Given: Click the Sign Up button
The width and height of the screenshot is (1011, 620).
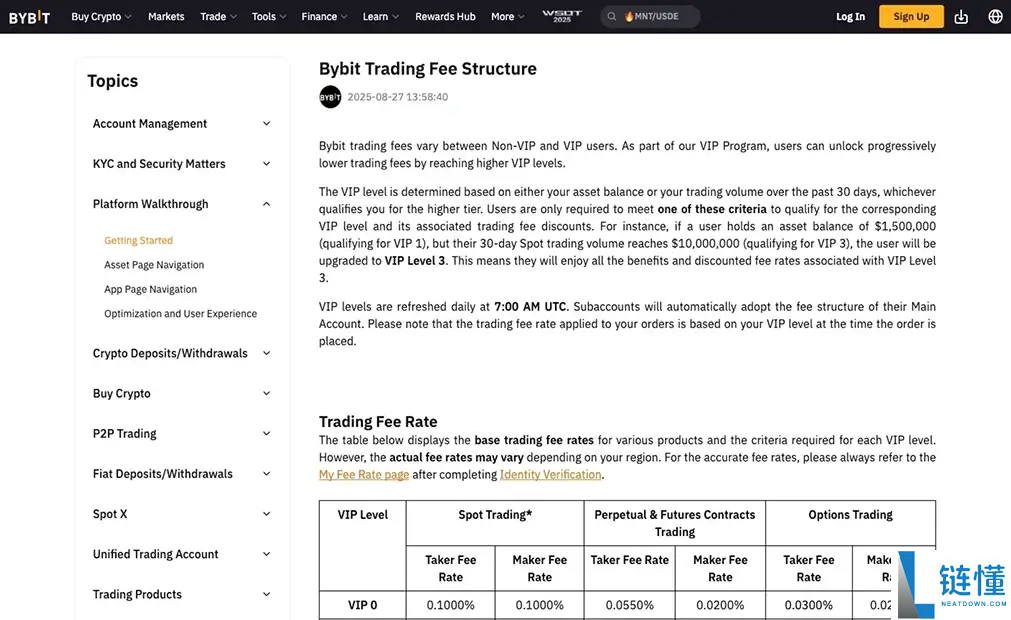Looking at the screenshot, I should pyautogui.click(x=911, y=17).
